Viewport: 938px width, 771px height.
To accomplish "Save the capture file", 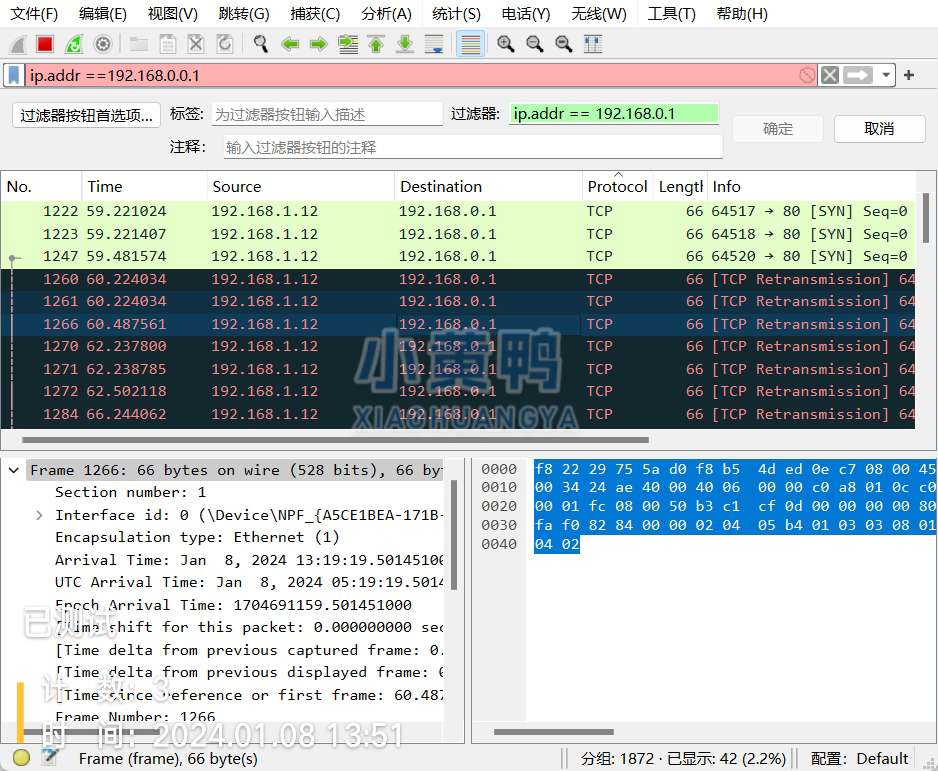I will [168, 44].
